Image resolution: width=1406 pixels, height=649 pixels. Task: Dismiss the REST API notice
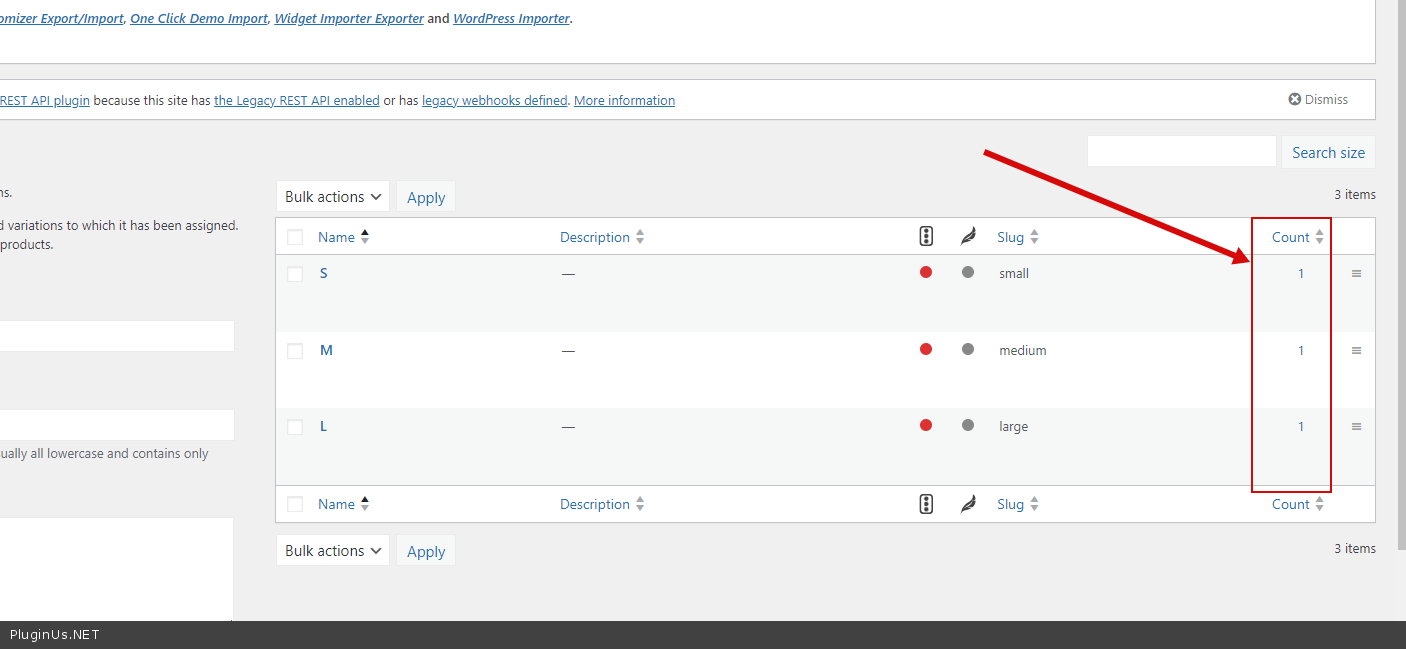point(1317,100)
